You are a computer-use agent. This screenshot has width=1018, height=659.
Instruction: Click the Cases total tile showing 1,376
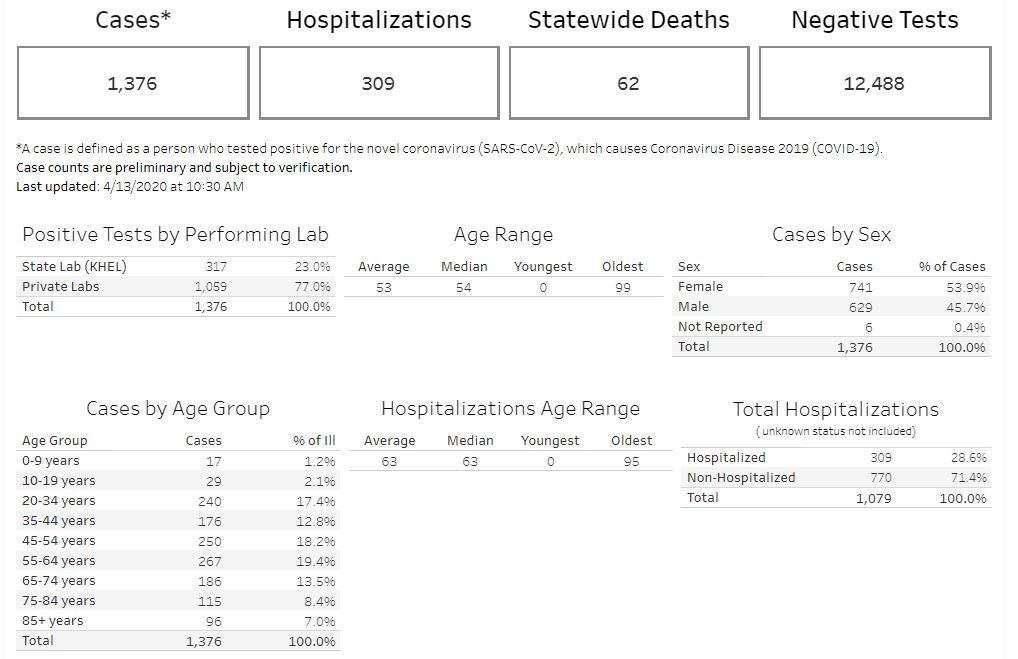(133, 84)
